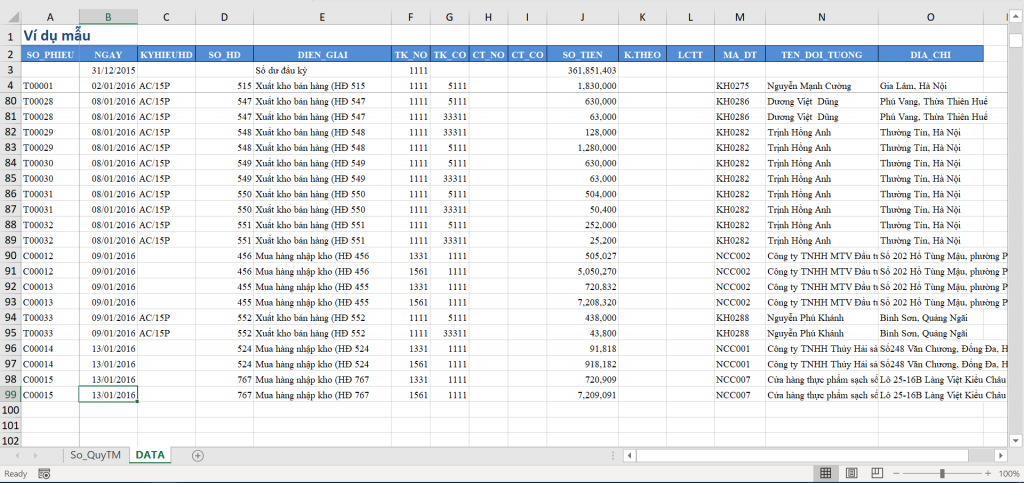Click the SO_HD header cell
Viewport: 1024px width, 483px height.
point(225,55)
